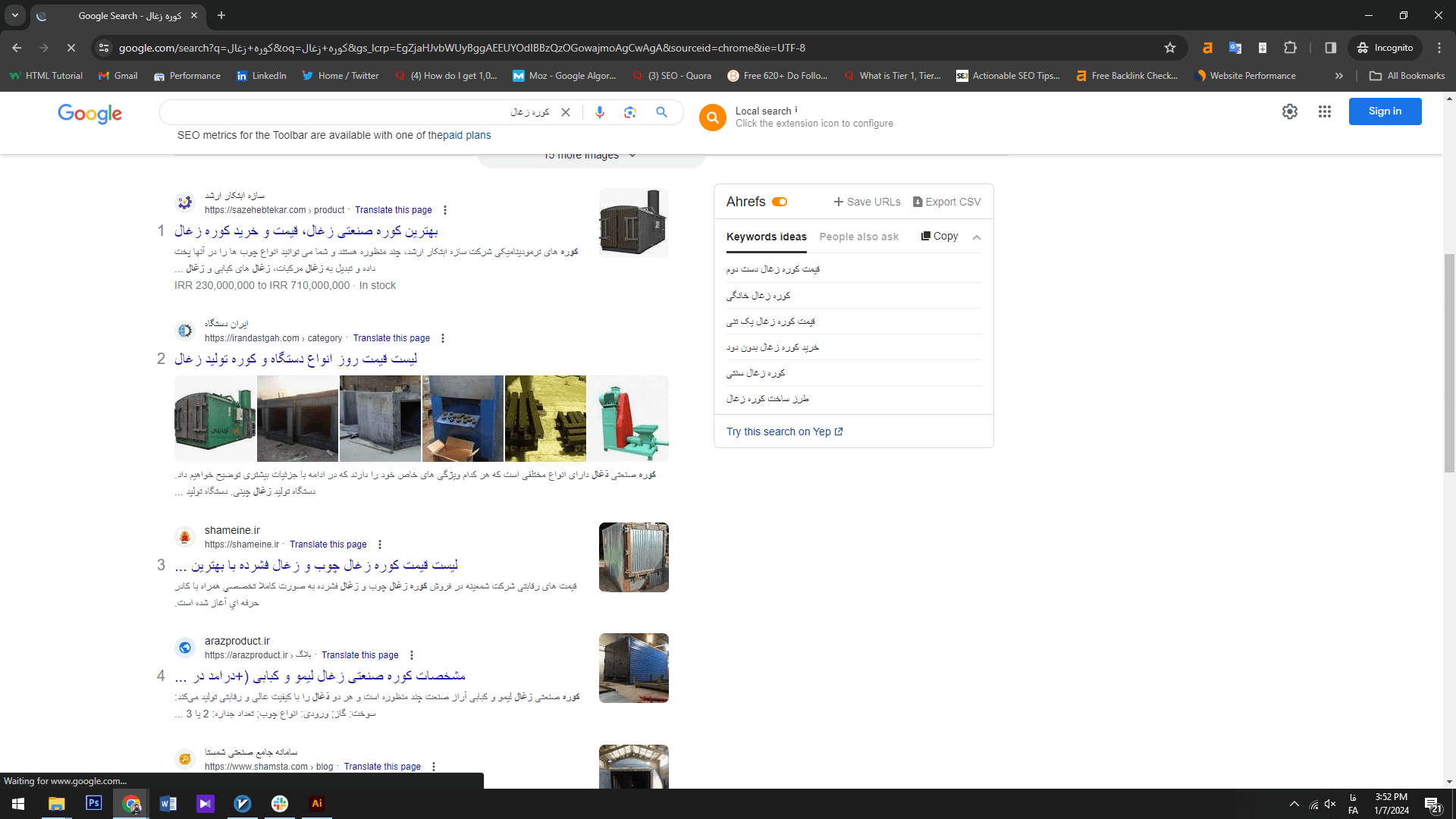Viewport: 1456px width, 819px height.
Task: Clear the search box with X
Action: tap(566, 112)
